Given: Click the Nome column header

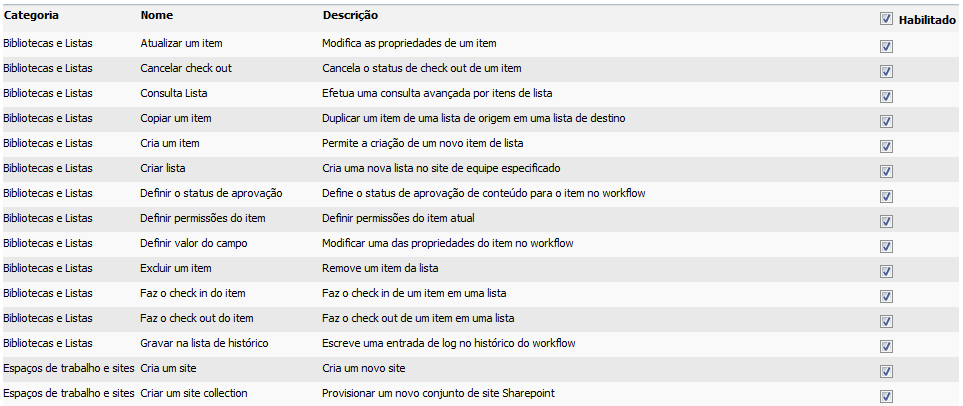Looking at the screenshot, I should 157,16.
